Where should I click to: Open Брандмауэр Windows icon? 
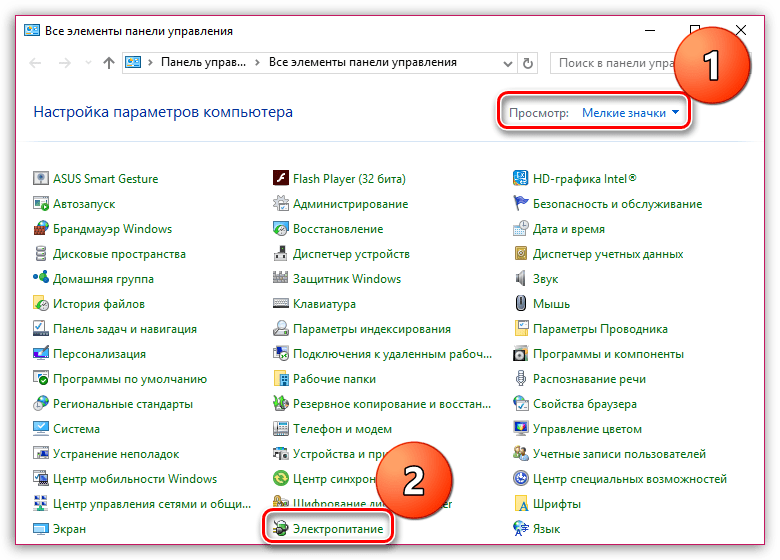(41, 228)
